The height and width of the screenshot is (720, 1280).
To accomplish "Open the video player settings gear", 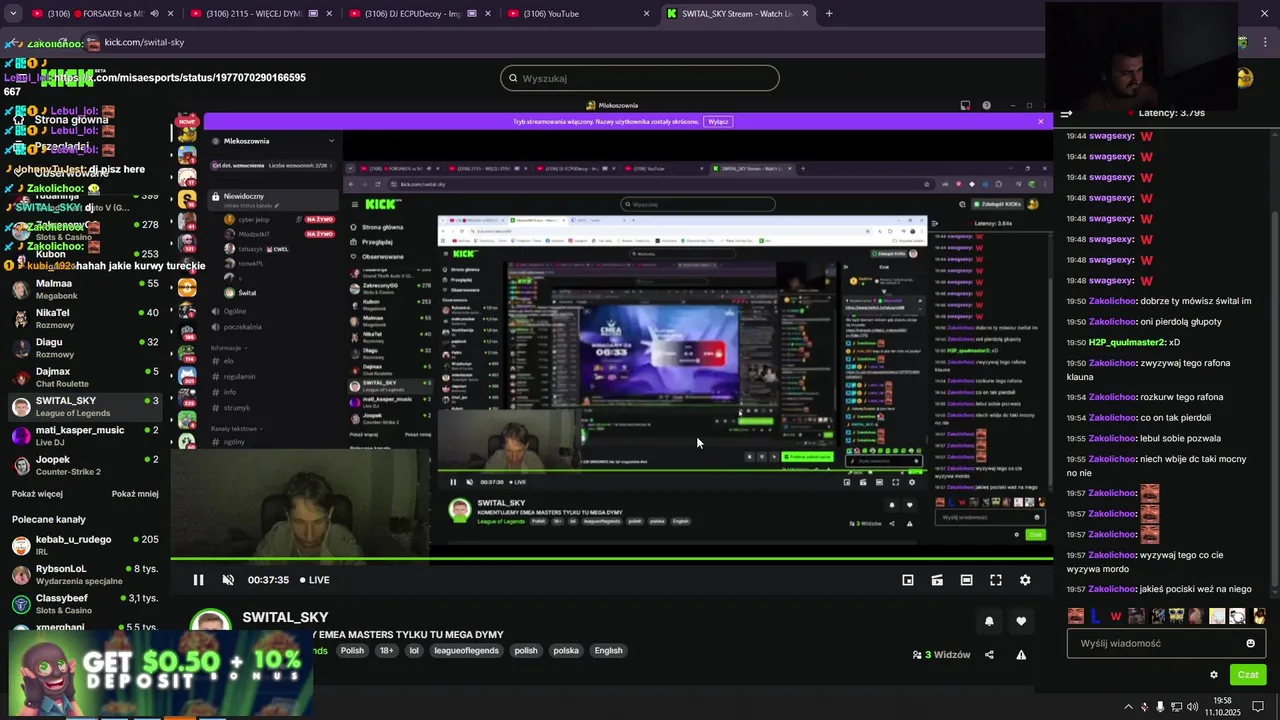I will pyautogui.click(x=1025, y=580).
